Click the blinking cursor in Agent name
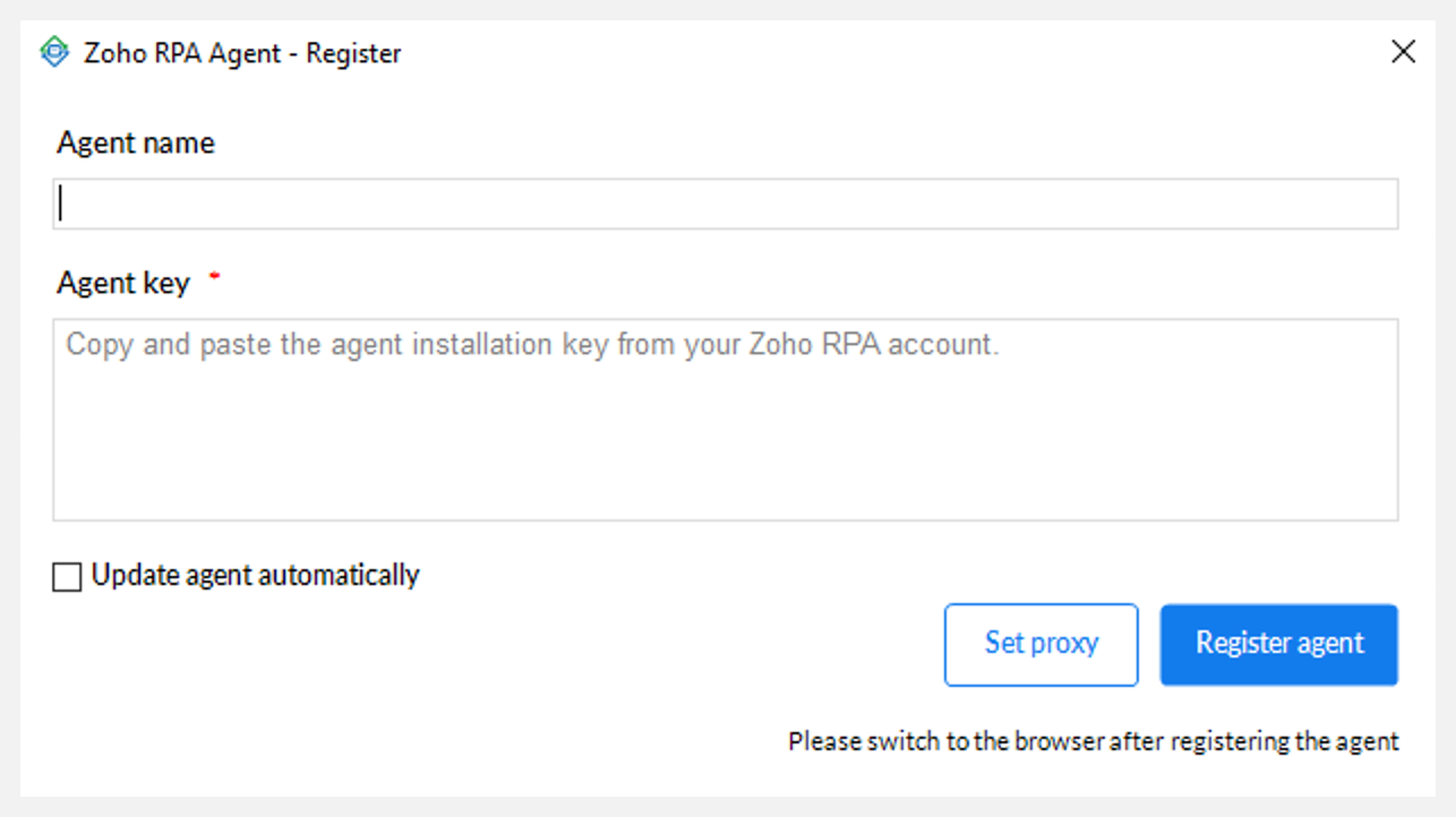Viewport: 1456px width, 817px height. coord(61,203)
